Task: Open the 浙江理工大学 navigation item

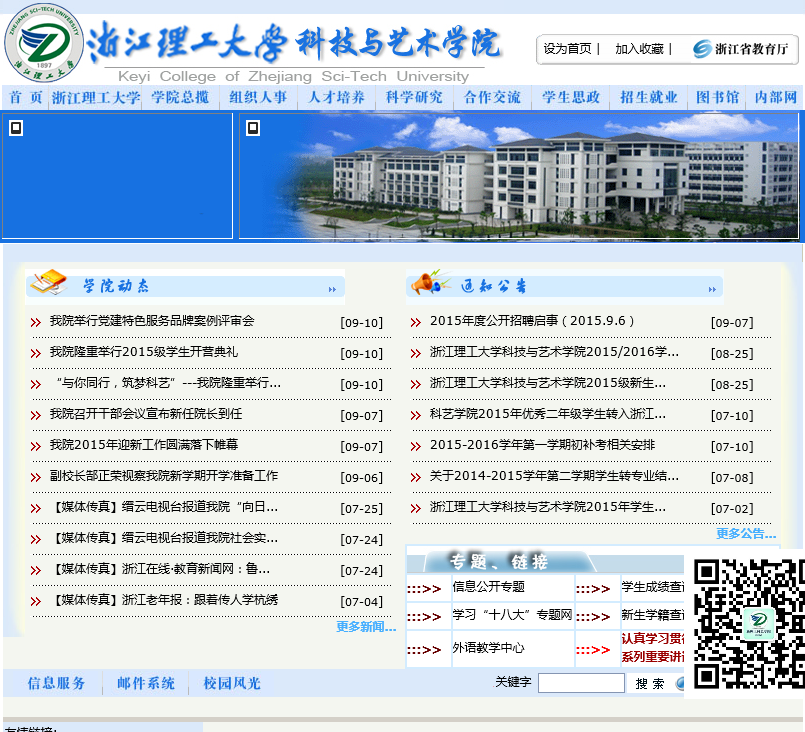Action: pyautogui.click(x=96, y=98)
